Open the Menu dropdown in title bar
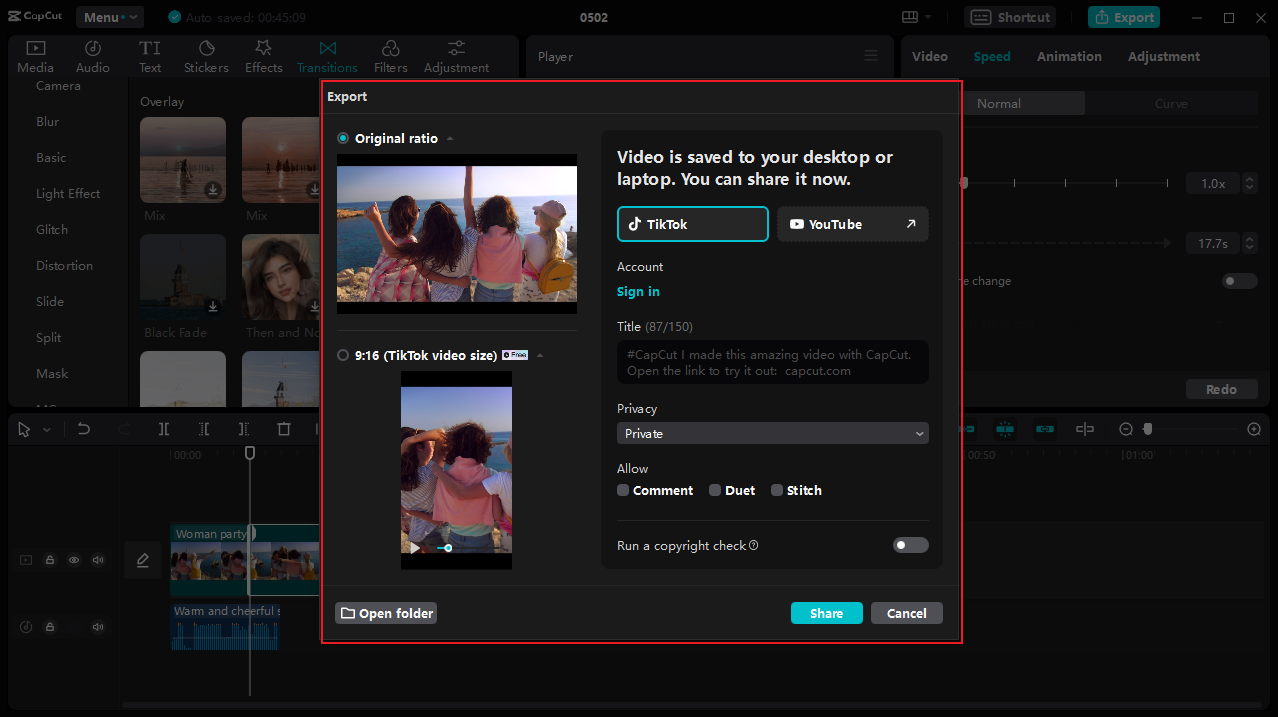1278x717 pixels. pyautogui.click(x=110, y=17)
